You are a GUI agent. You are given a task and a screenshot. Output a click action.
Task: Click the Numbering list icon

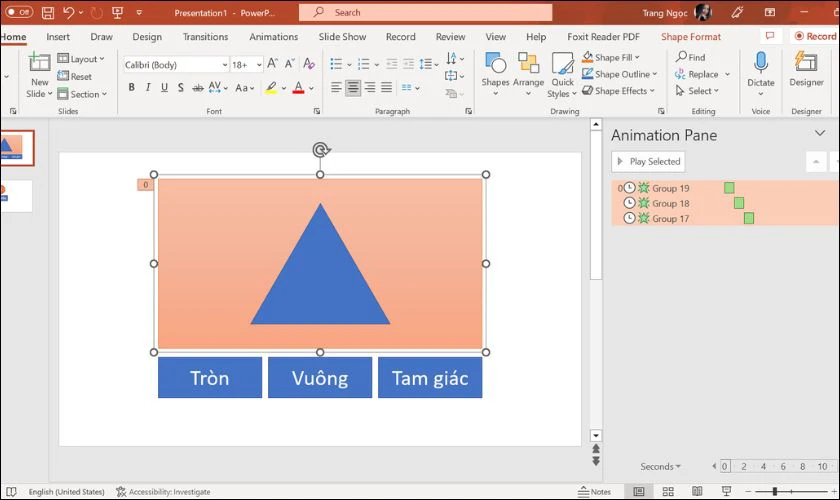click(364, 64)
